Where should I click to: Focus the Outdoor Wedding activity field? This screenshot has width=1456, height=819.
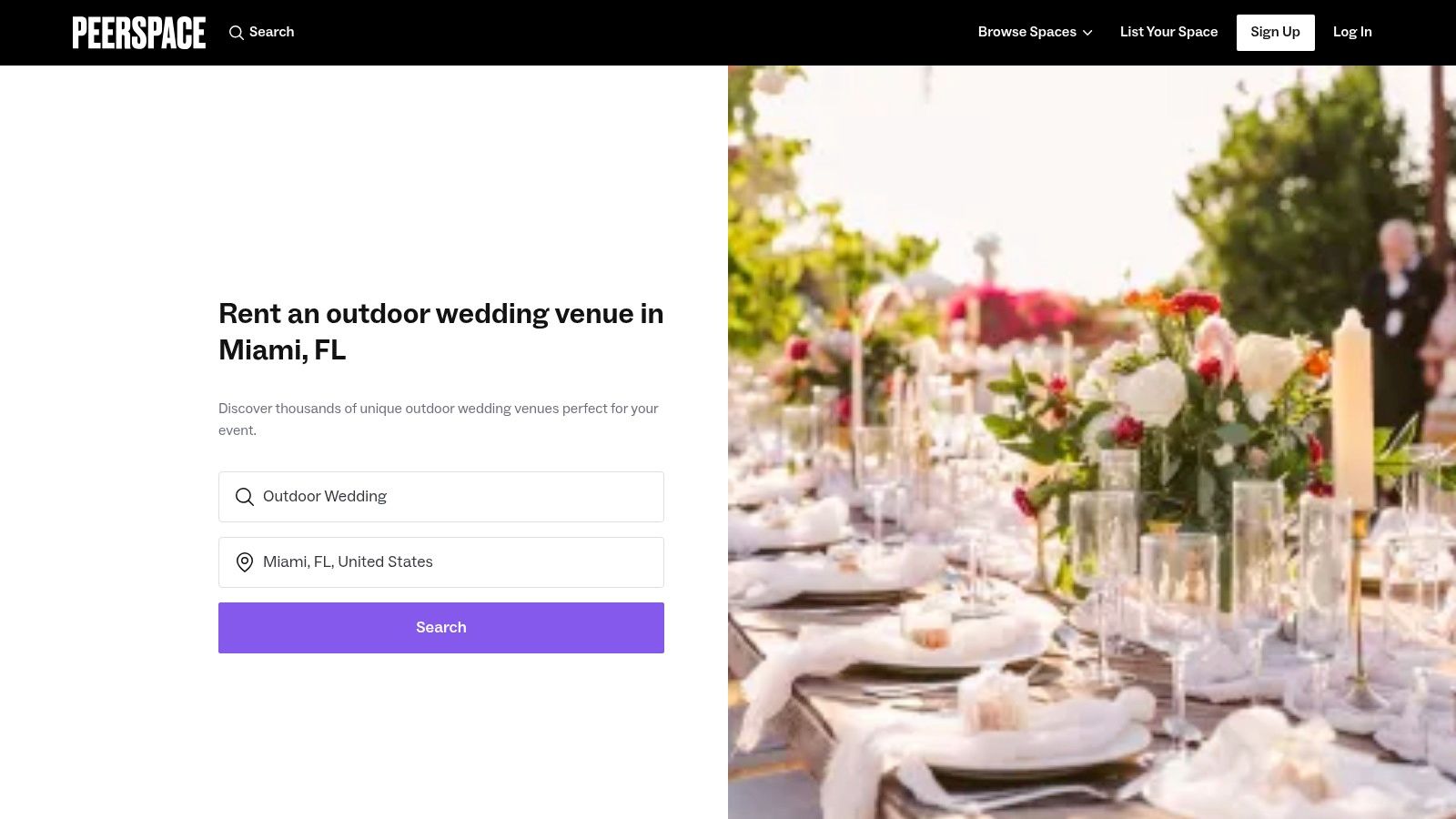[441, 497]
